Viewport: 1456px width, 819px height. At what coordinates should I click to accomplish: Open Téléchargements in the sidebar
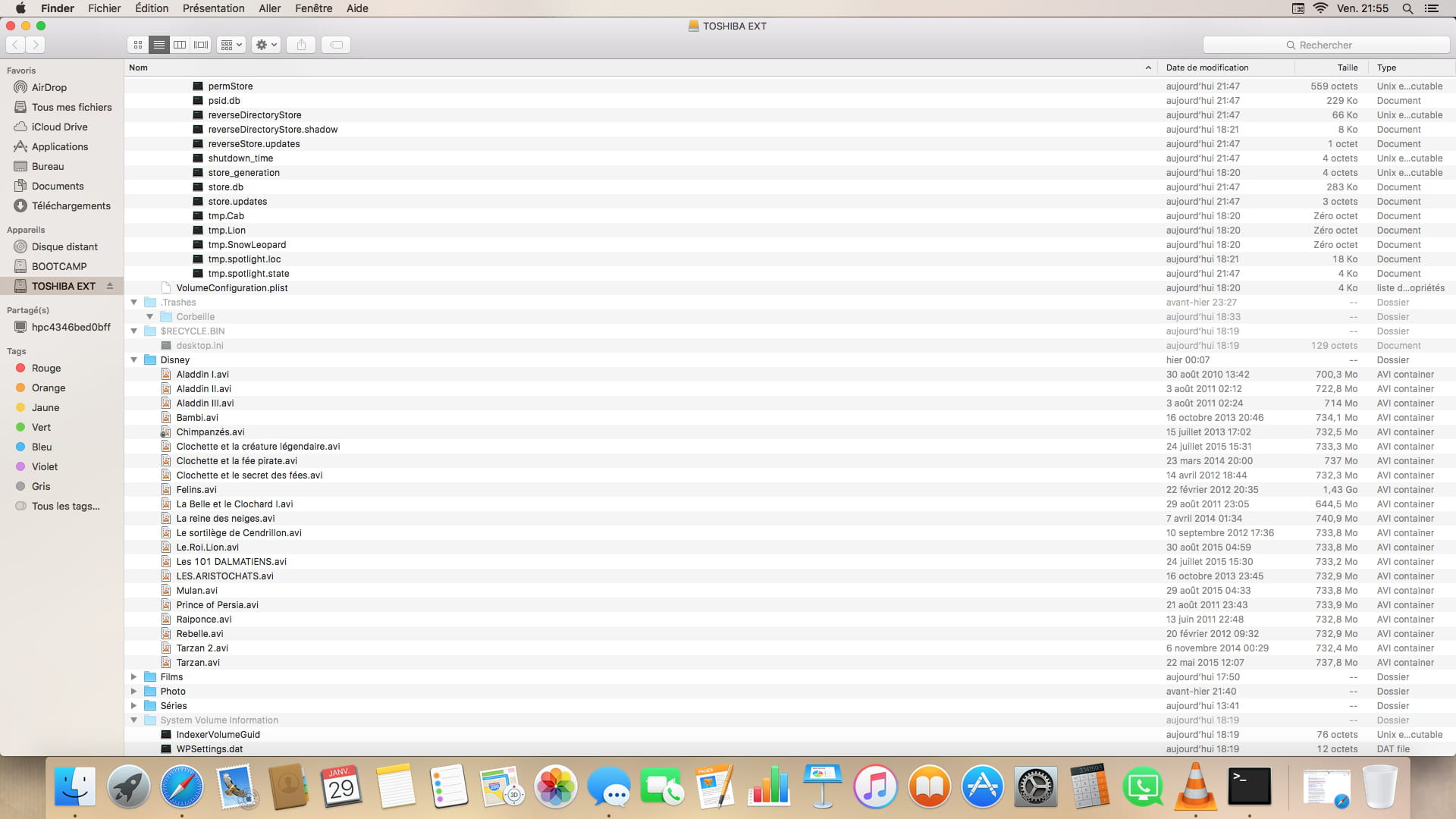coord(71,206)
